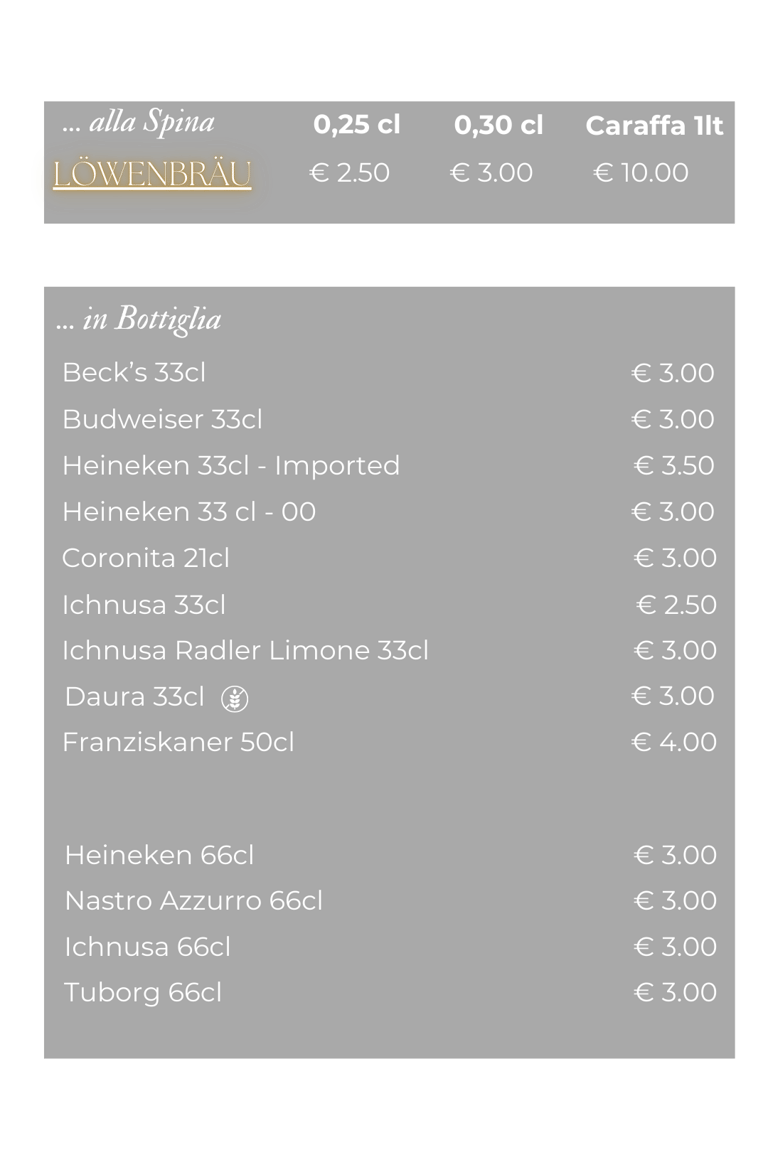Select the 0,30 cl column header
The image size is (768, 1162).
coord(498,125)
